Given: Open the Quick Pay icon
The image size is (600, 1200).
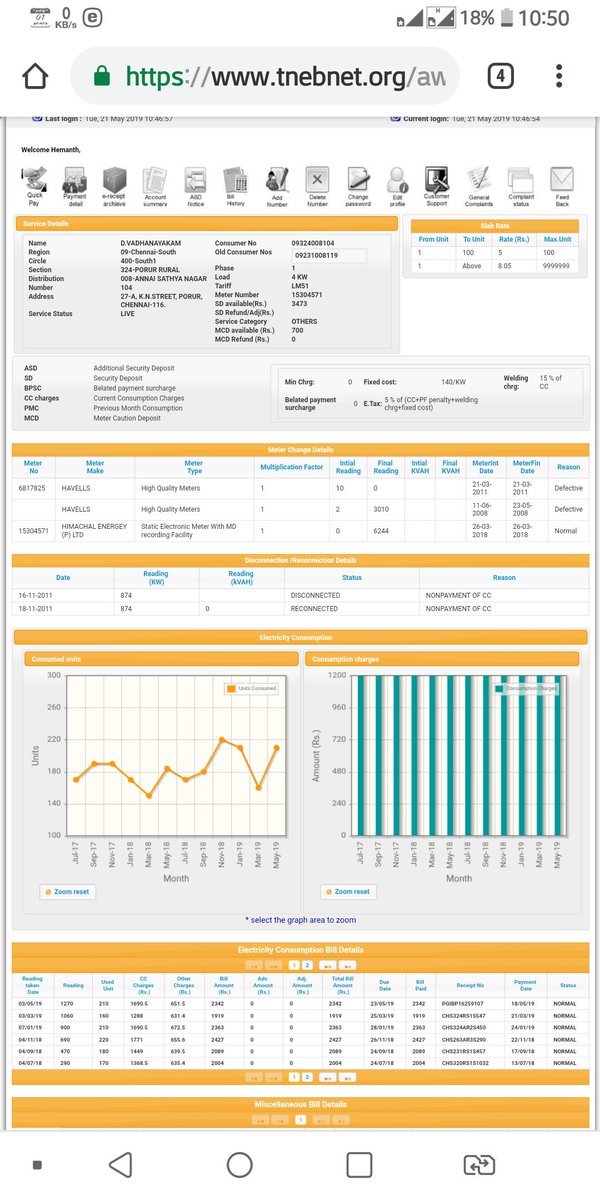Looking at the screenshot, I should pos(35,186).
